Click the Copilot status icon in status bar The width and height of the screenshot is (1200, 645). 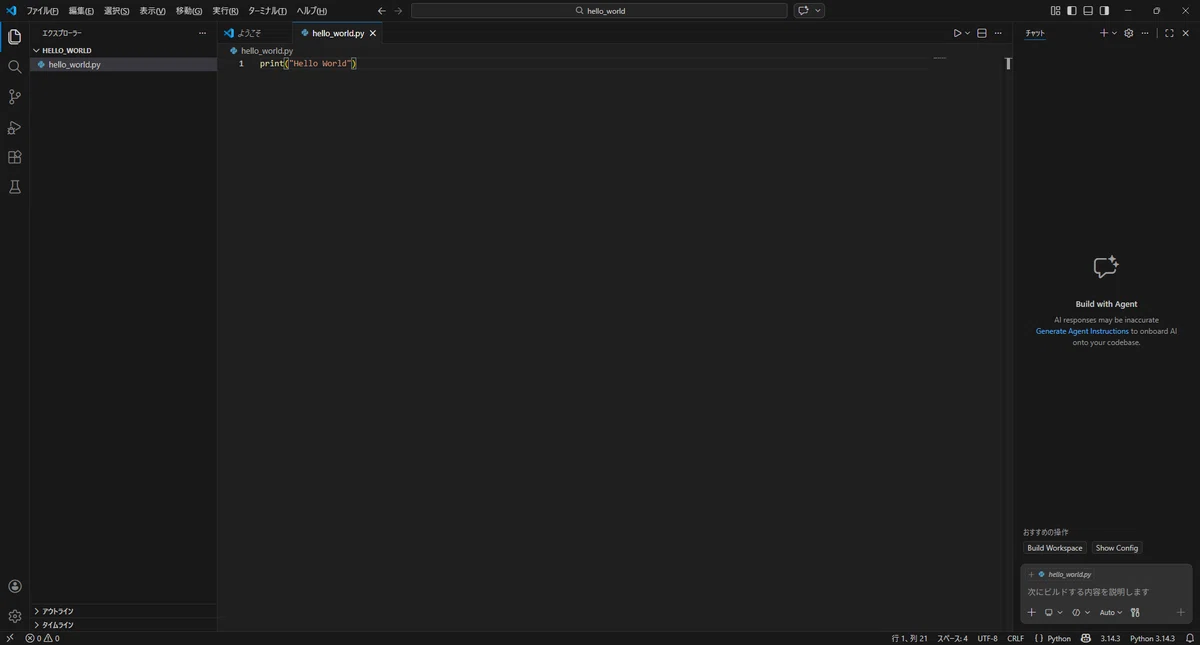coord(1086,638)
